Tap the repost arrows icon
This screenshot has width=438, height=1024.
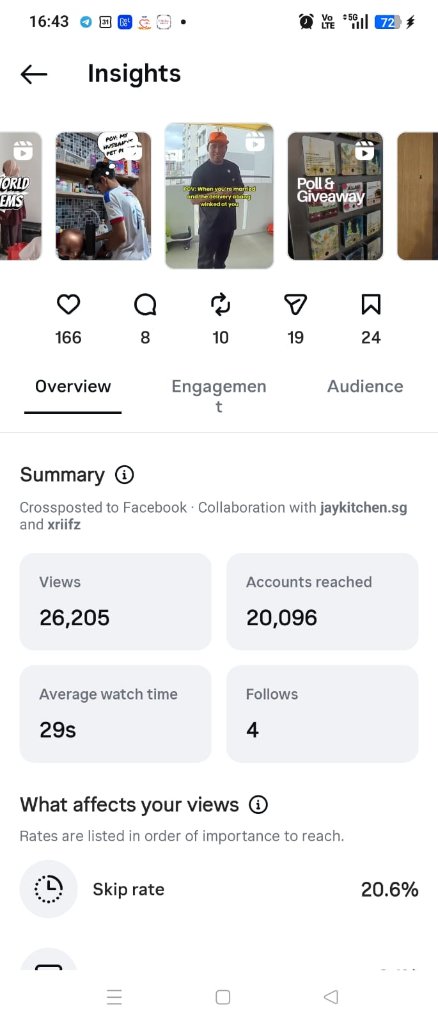221,304
